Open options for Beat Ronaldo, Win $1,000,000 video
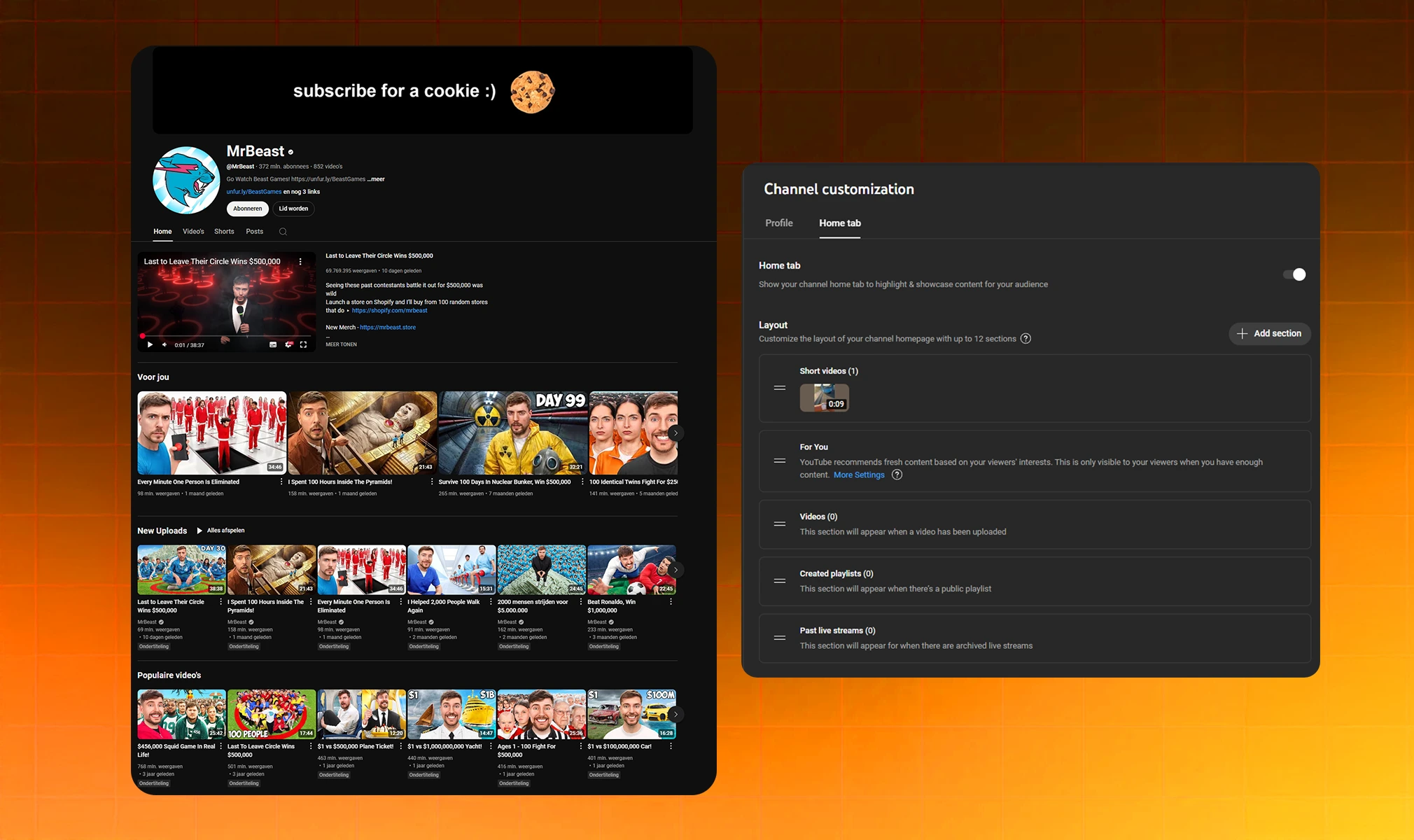 [x=671, y=602]
